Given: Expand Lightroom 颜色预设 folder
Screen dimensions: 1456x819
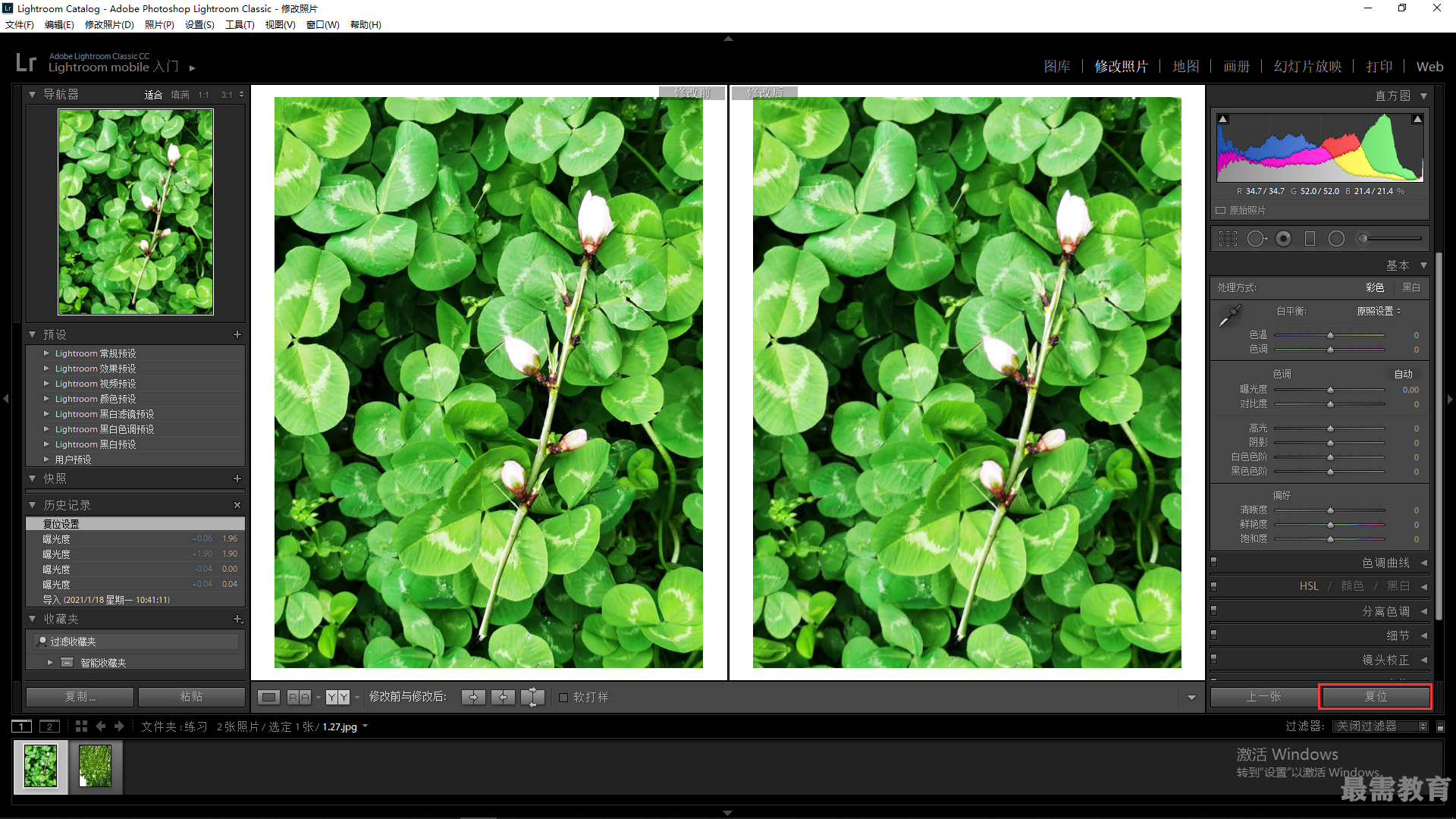Looking at the screenshot, I should click(46, 399).
